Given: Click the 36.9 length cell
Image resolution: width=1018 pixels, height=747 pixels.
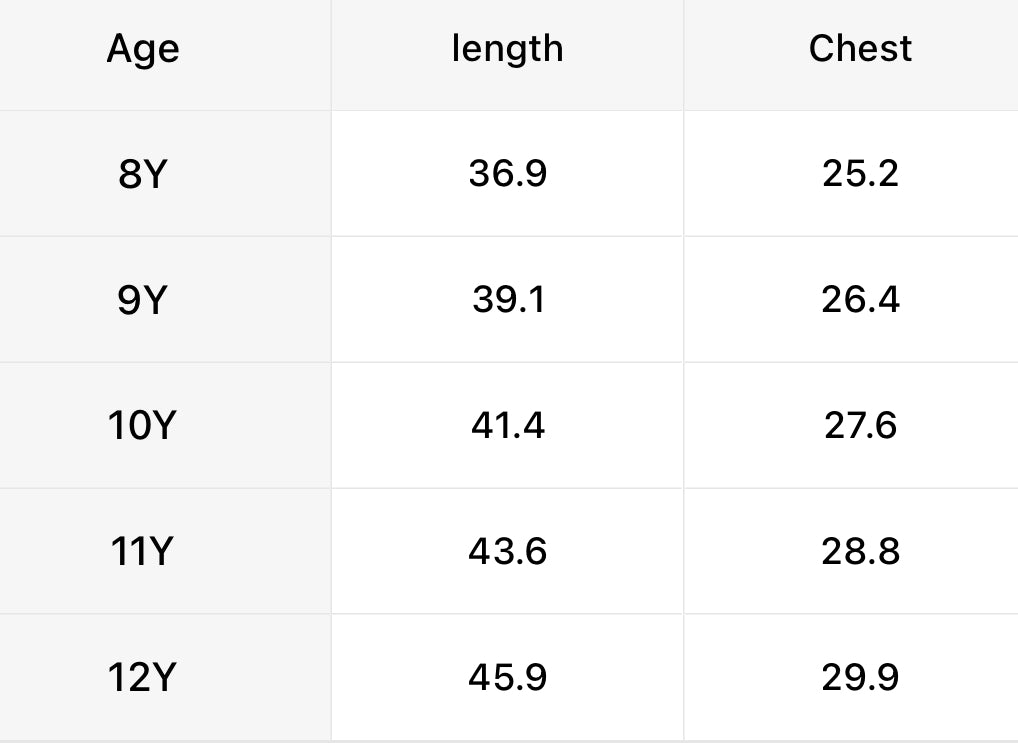Looking at the screenshot, I should pyautogui.click(x=508, y=174).
